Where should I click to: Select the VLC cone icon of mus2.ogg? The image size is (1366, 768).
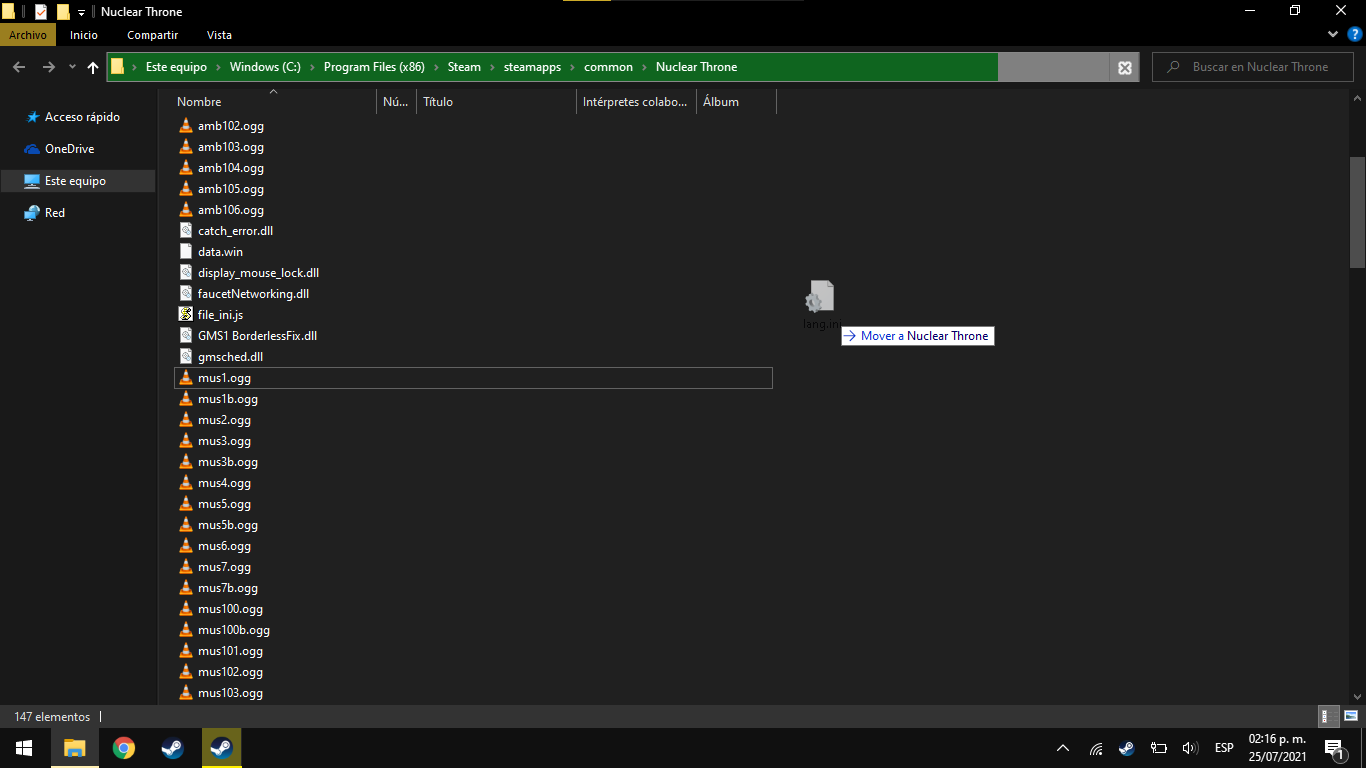tap(185, 420)
